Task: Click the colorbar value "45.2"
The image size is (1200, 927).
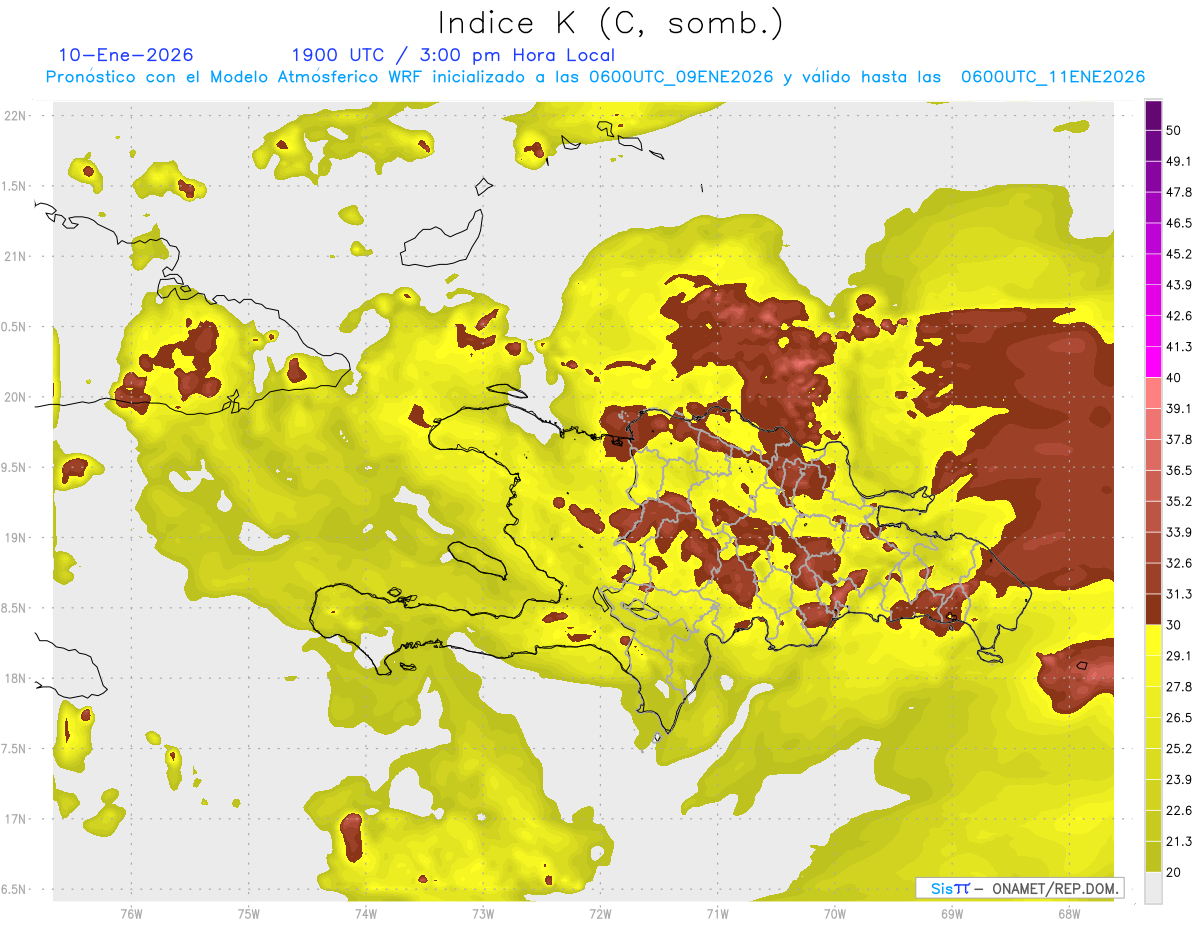Action: 1179,254
